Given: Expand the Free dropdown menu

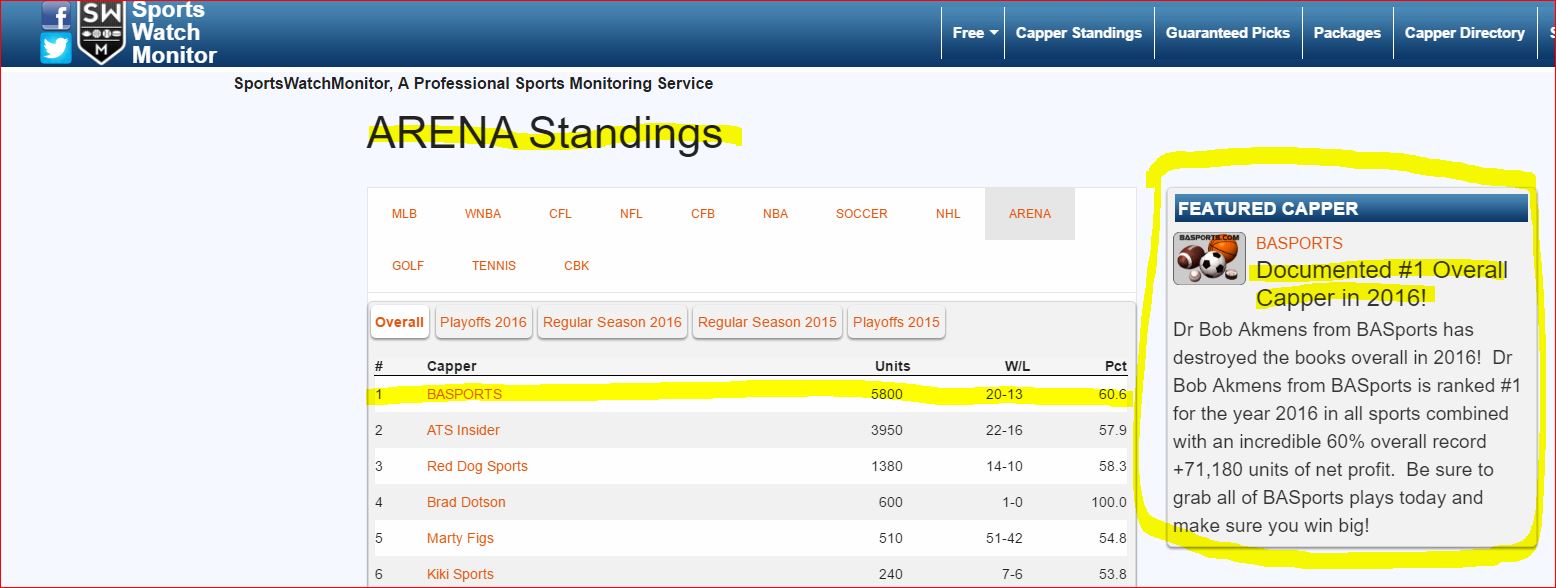Looking at the screenshot, I should point(975,33).
